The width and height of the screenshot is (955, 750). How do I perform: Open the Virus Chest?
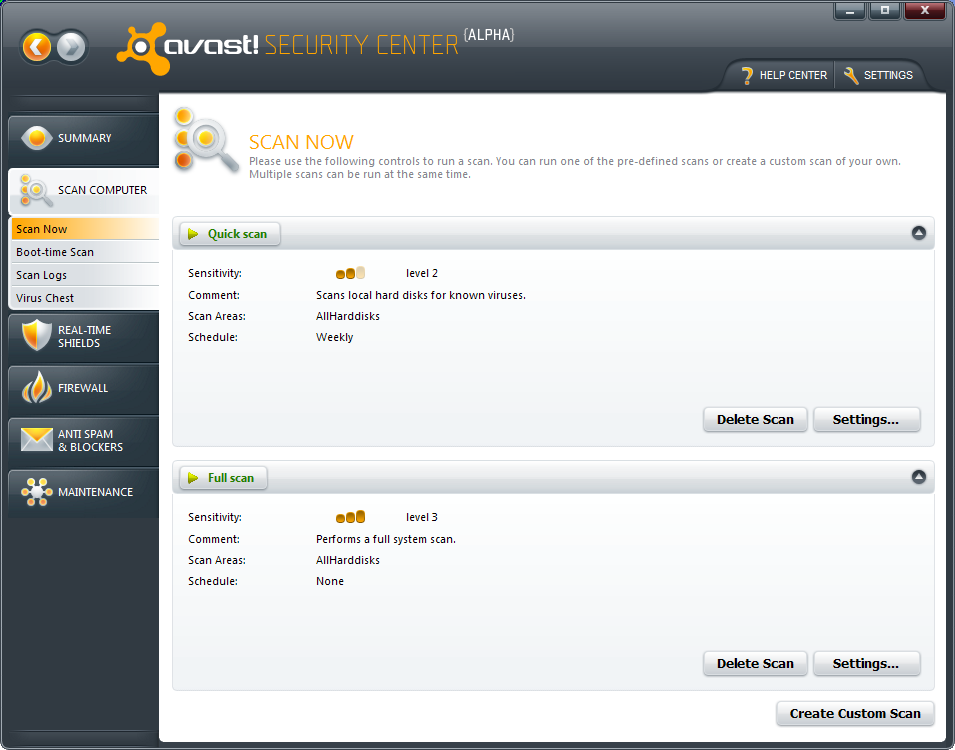(85, 299)
